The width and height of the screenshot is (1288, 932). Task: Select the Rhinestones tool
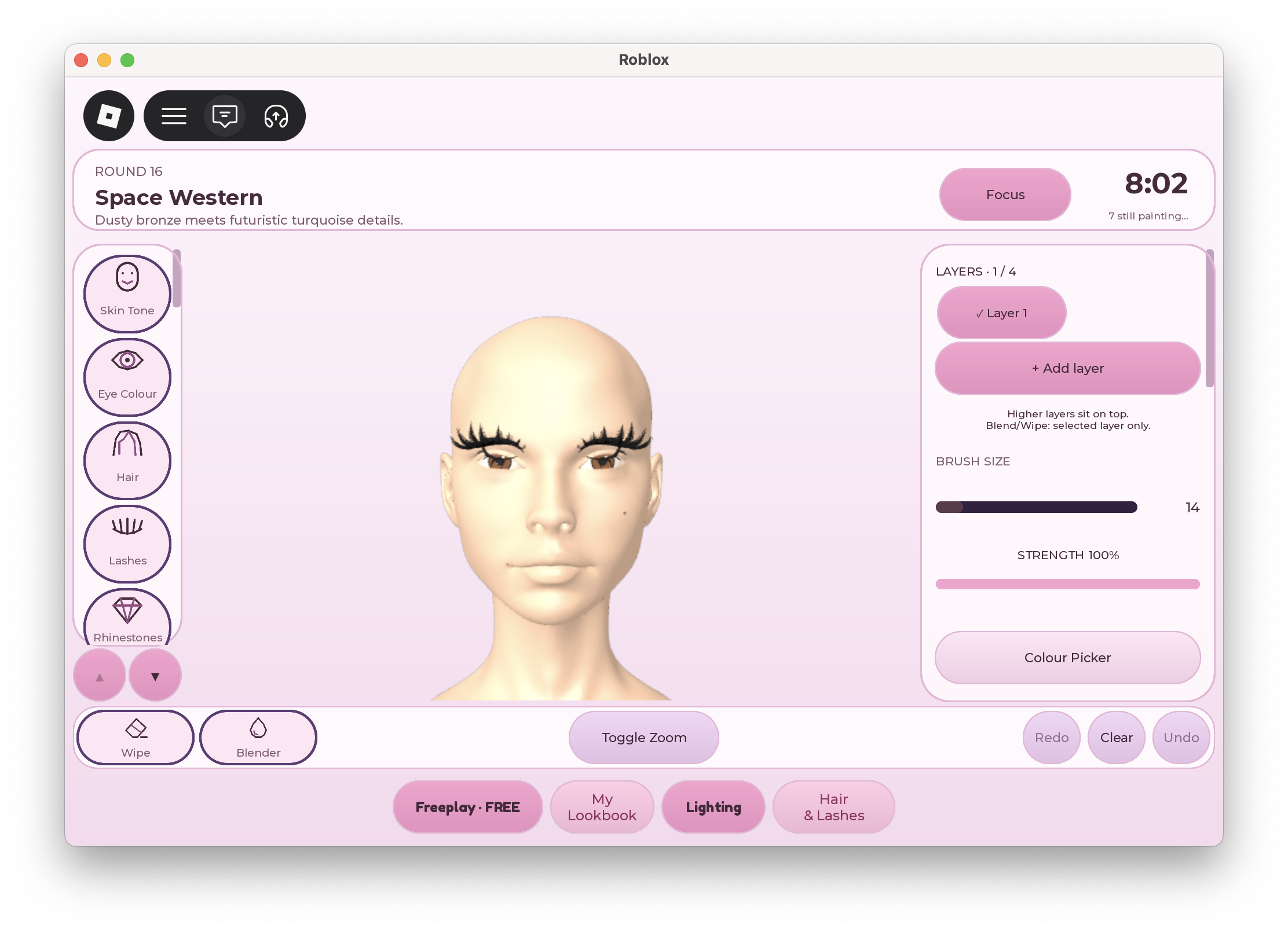click(127, 618)
